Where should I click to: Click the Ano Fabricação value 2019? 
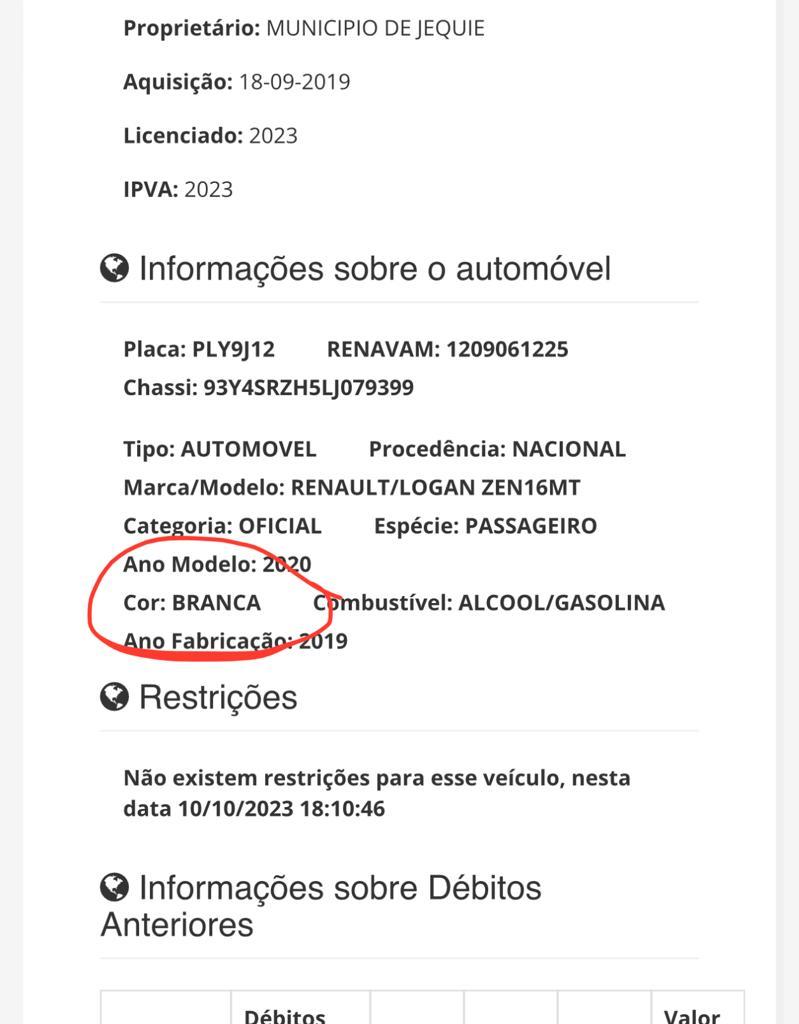click(x=323, y=641)
